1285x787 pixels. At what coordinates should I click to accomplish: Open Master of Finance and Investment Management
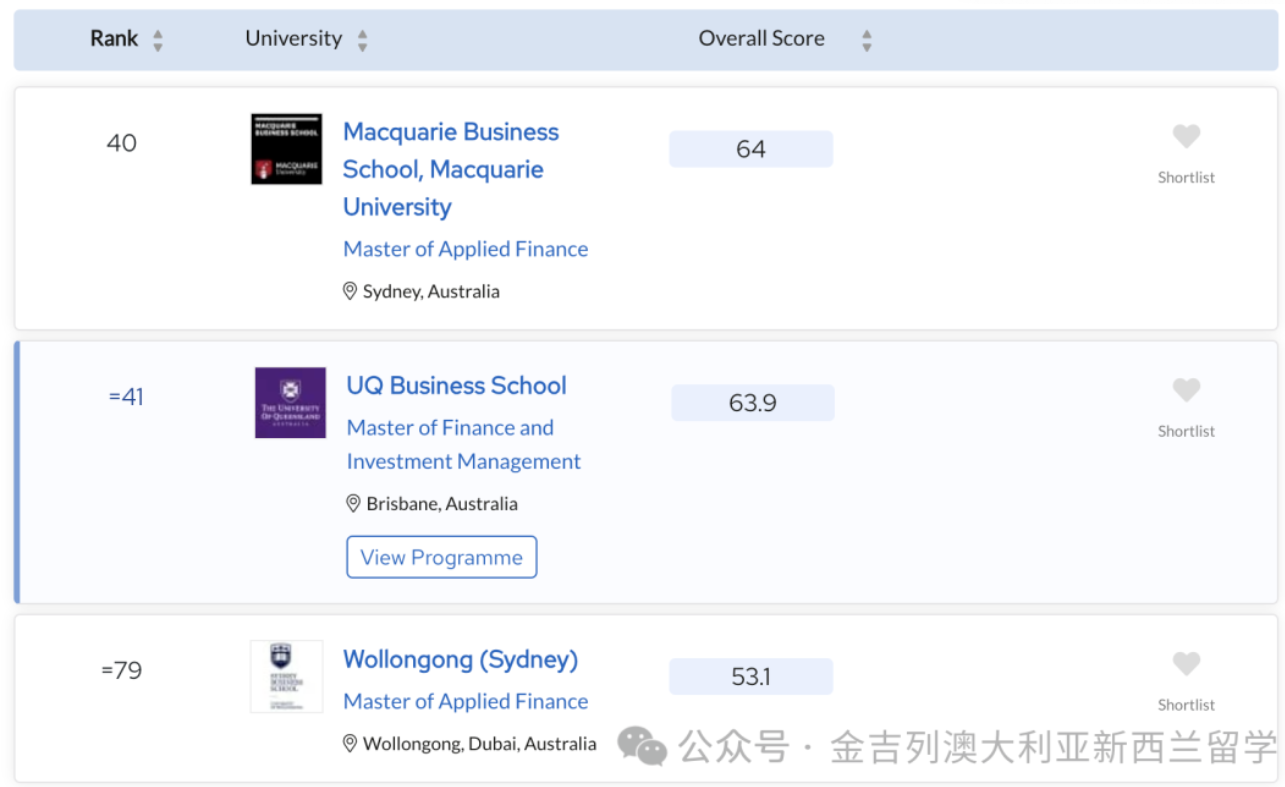click(463, 444)
